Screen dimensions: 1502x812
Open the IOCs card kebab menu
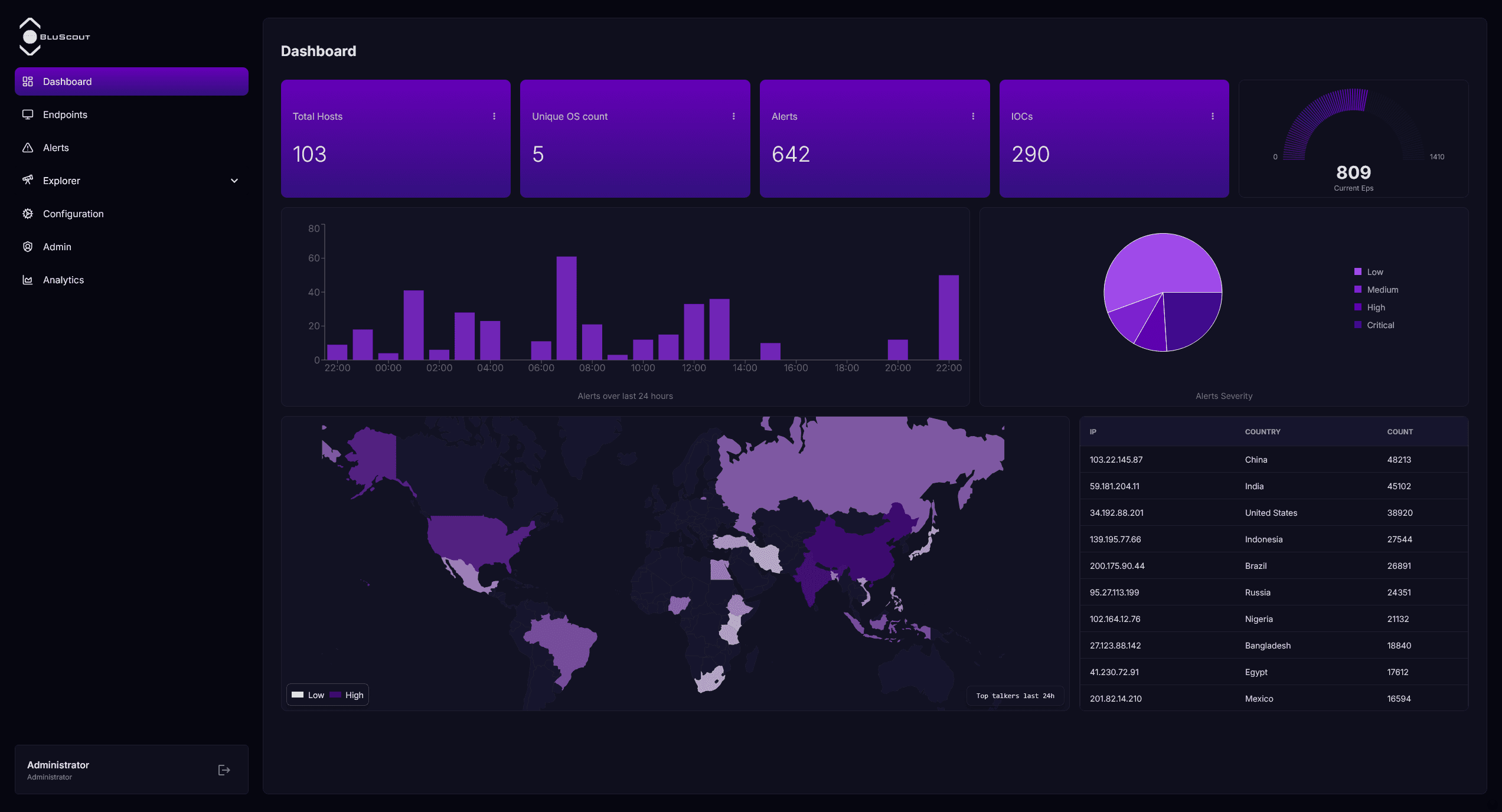click(1213, 116)
